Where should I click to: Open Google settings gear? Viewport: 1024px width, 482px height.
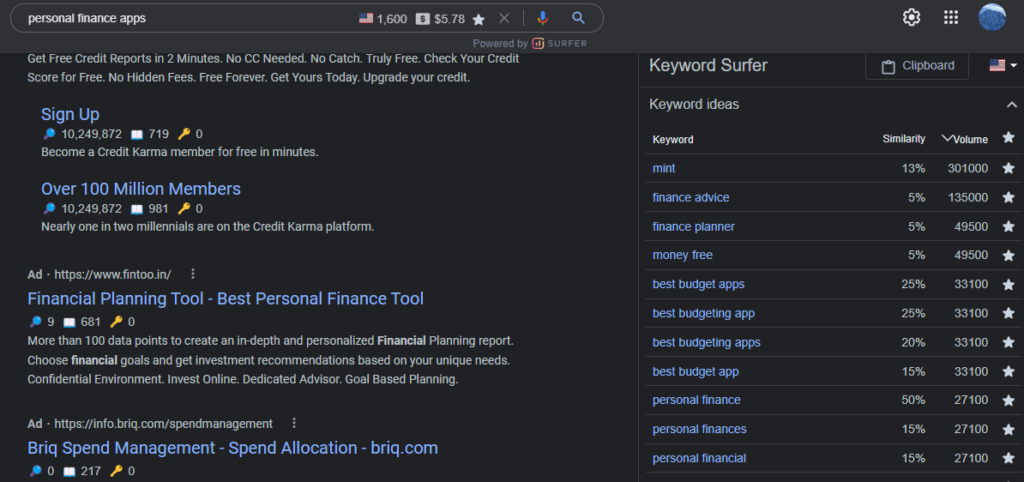click(911, 18)
